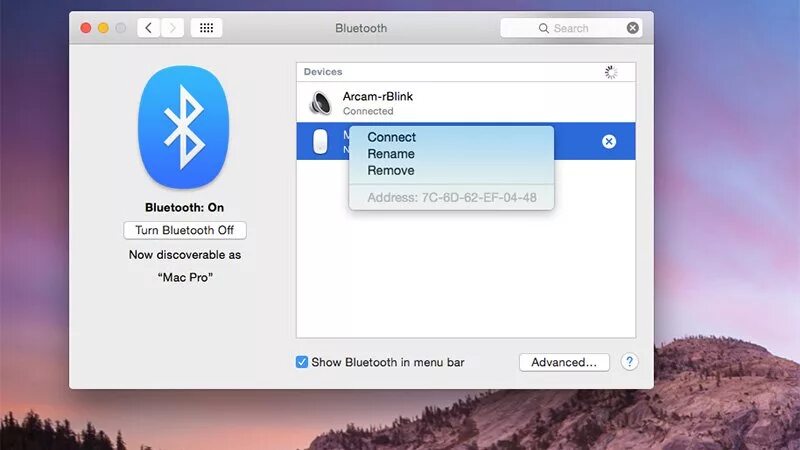The height and width of the screenshot is (450, 800).
Task: Choose Rename from the context menu
Action: click(391, 154)
